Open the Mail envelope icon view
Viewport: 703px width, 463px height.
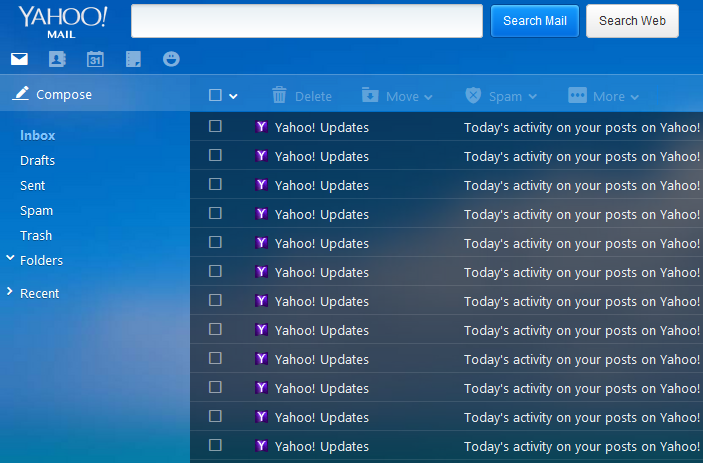[19, 59]
